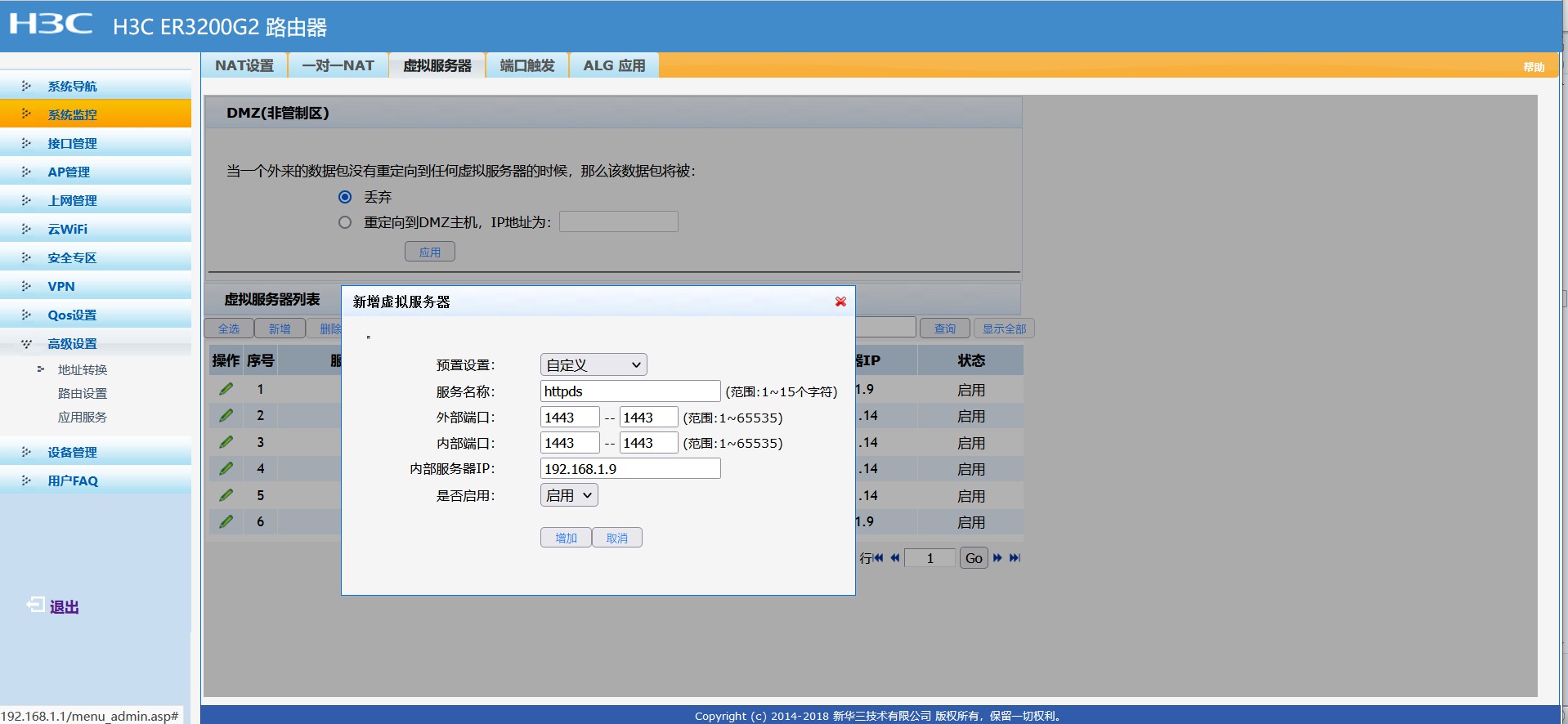Click the pencil edit icon for row 1
Image resolution: width=1568 pixels, height=724 pixels.
(x=226, y=389)
